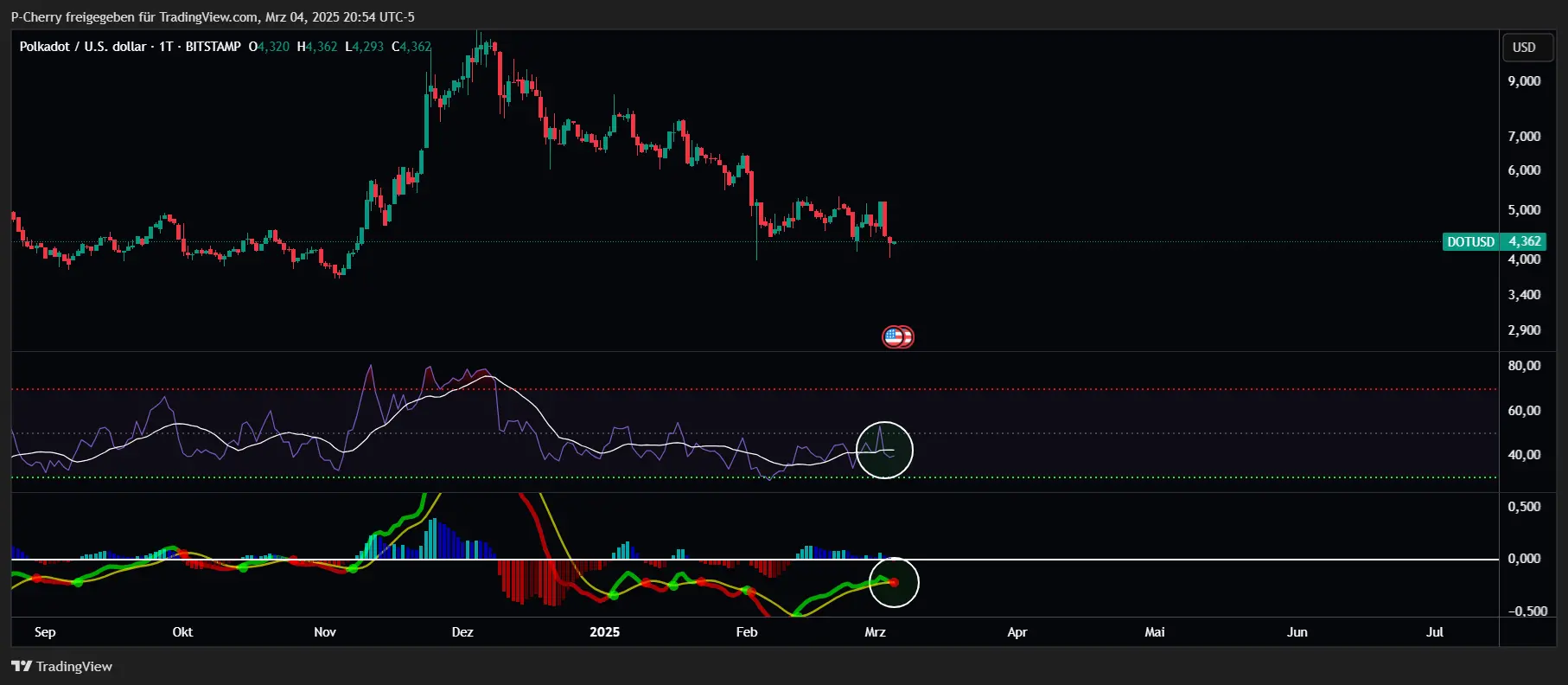The width and height of the screenshot is (1568, 685).
Task: Click the 2,900 price axis label
Action: [x=1524, y=330]
